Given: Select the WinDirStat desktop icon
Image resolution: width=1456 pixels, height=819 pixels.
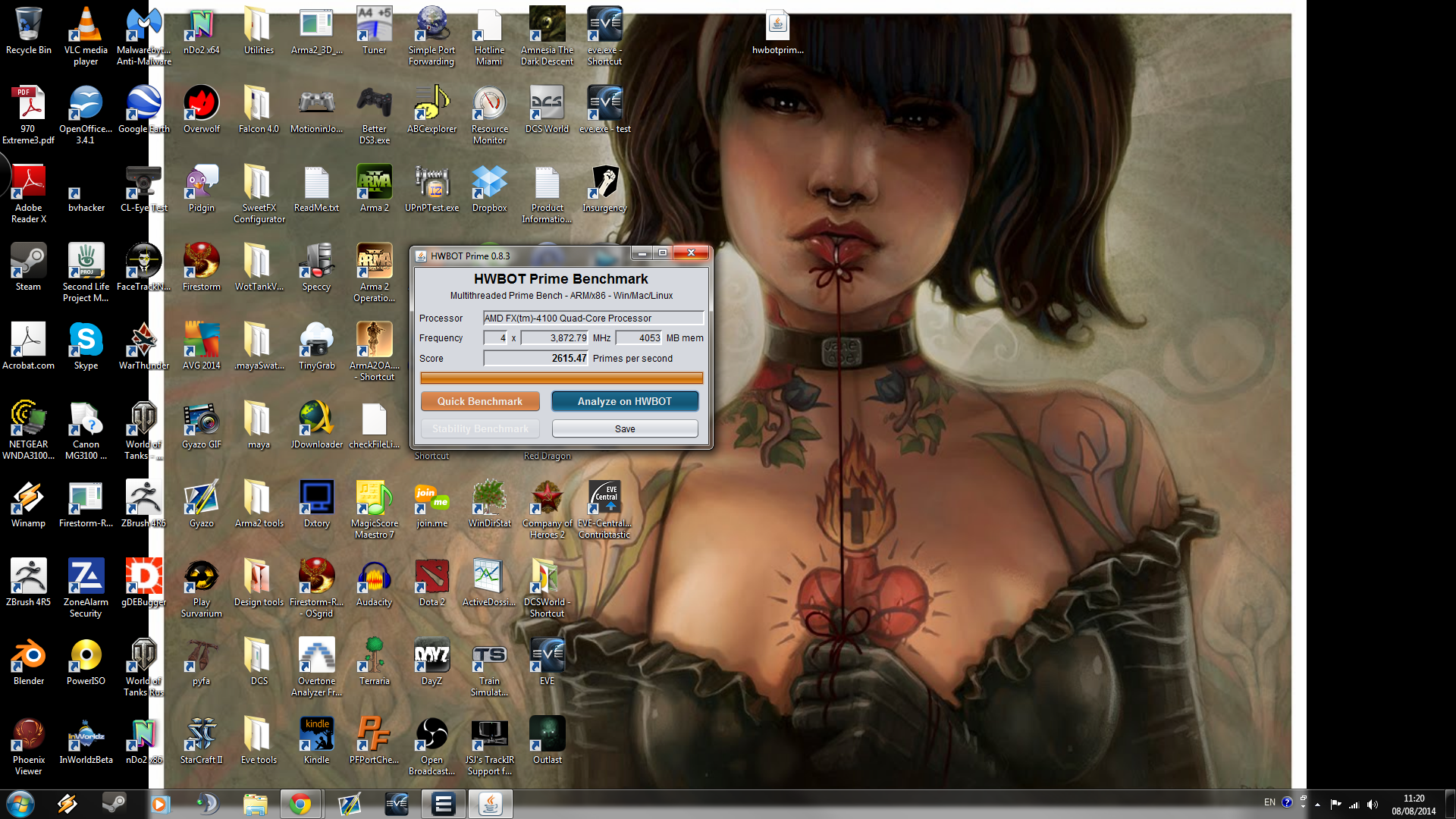Looking at the screenshot, I should pos(489,504).
